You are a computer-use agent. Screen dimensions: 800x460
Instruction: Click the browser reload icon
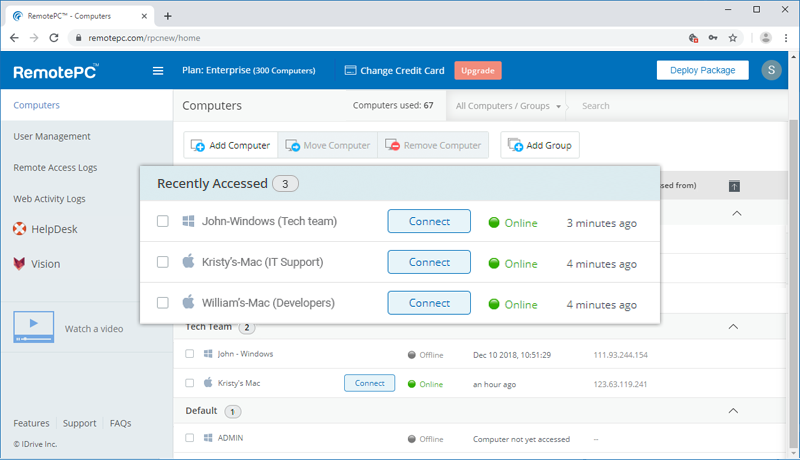(54, 38)
